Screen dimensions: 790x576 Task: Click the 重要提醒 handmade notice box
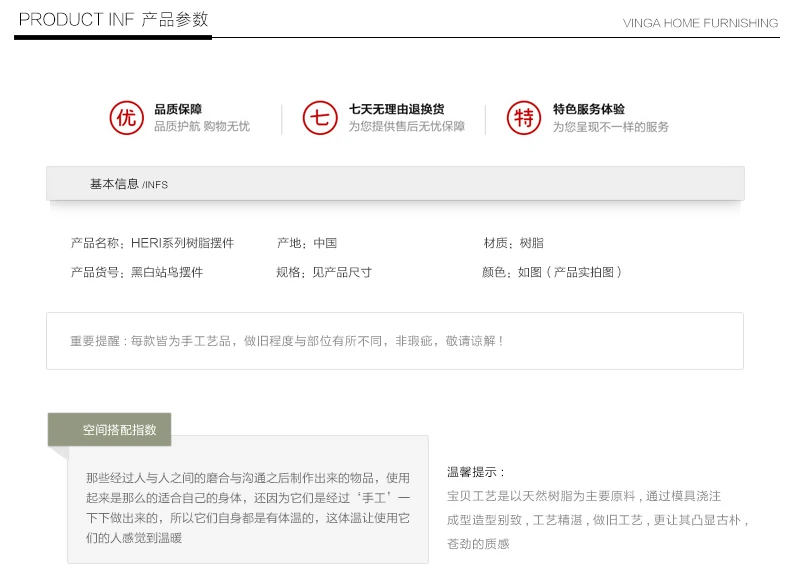click(395, 341)
